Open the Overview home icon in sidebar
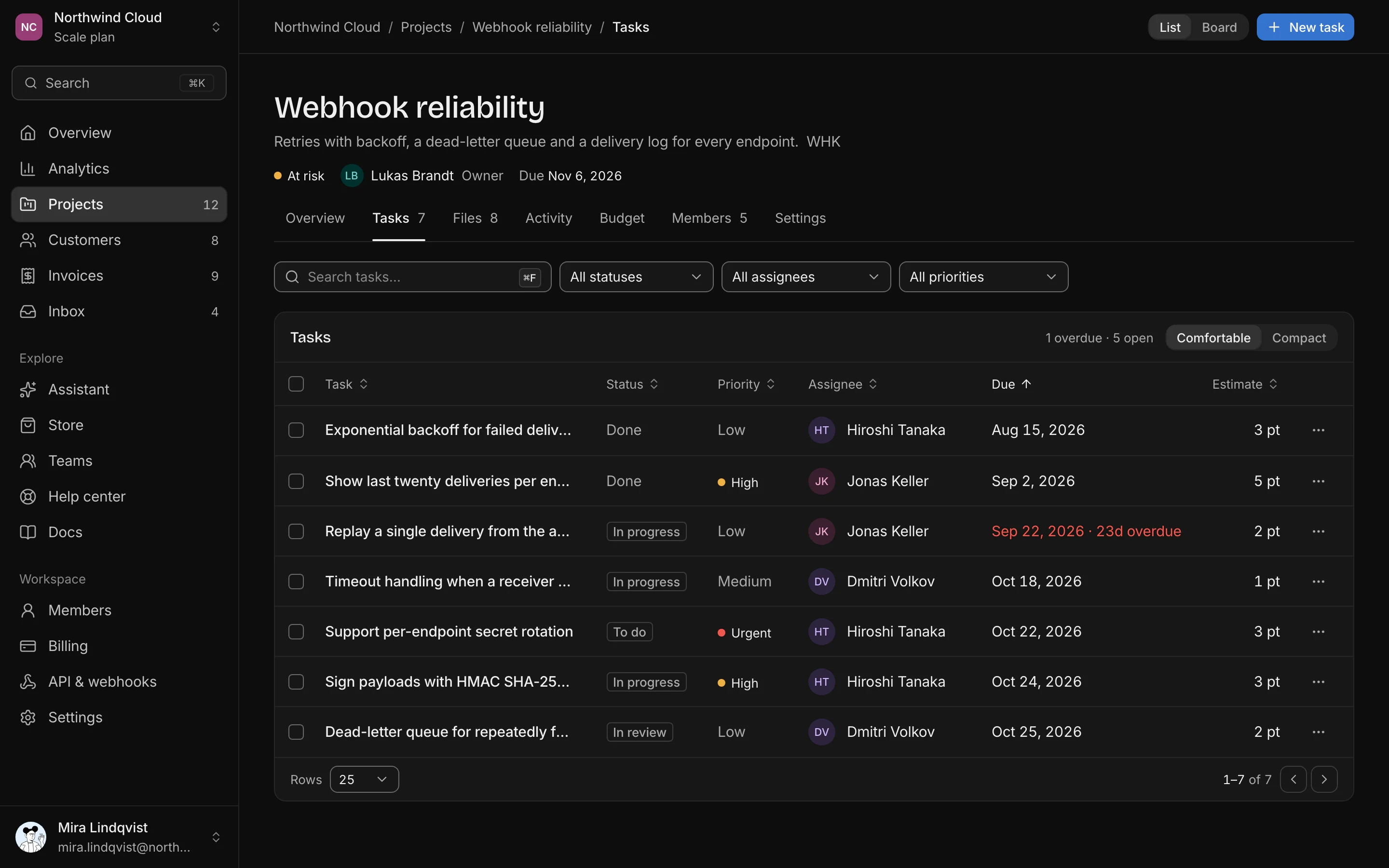Screen dimensions: 1389x868 point(27,133)
